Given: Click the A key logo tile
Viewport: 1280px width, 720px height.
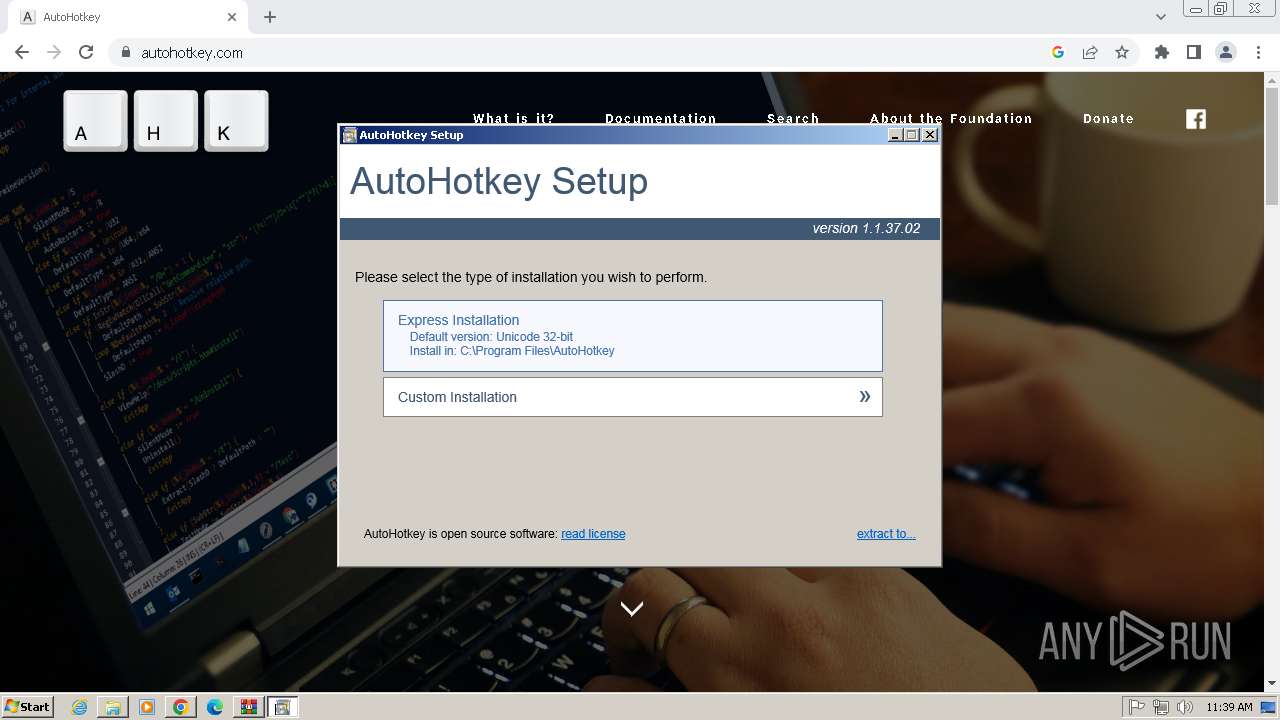Looking at the screenshot, I should click(x=95, y=121).
